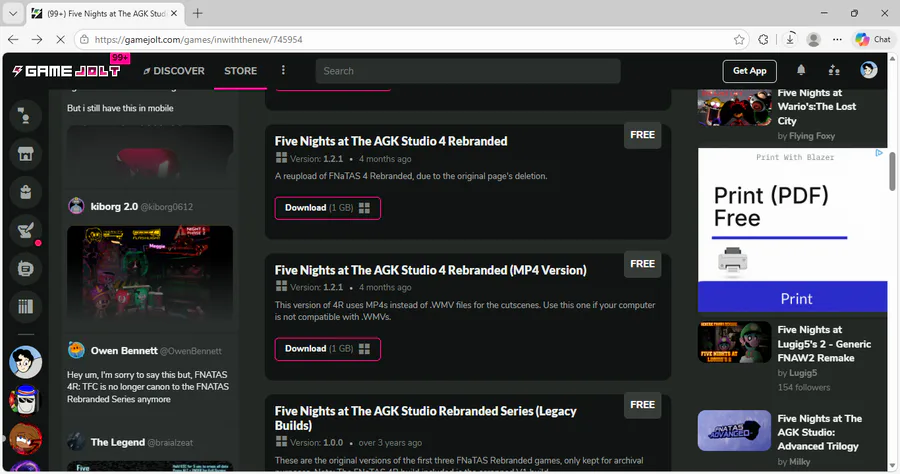The height and width of the screenshot is (474, 900).
Task: Open the library shelf icon in sidebar
Action: coord(25,306)
